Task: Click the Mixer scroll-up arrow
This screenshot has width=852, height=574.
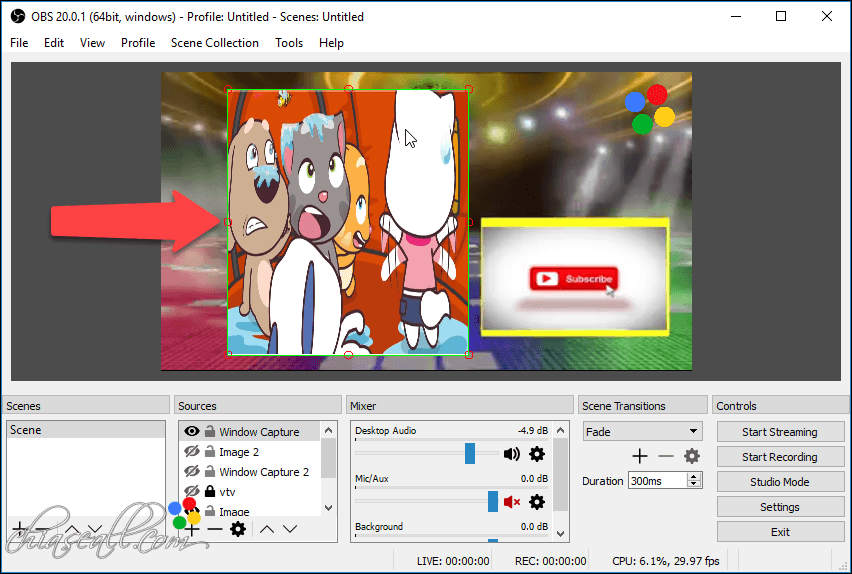Action: (x=561, y=430)
